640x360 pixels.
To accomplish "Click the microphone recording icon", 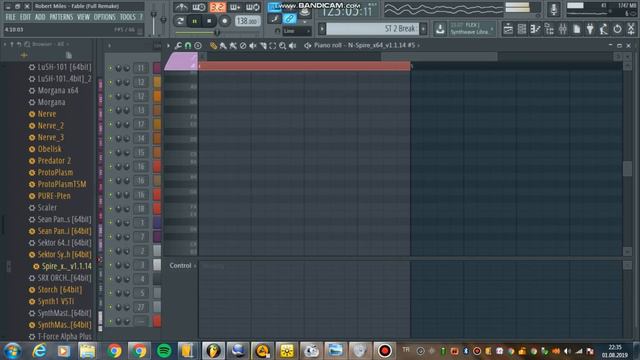I will [x=554, y=9].
